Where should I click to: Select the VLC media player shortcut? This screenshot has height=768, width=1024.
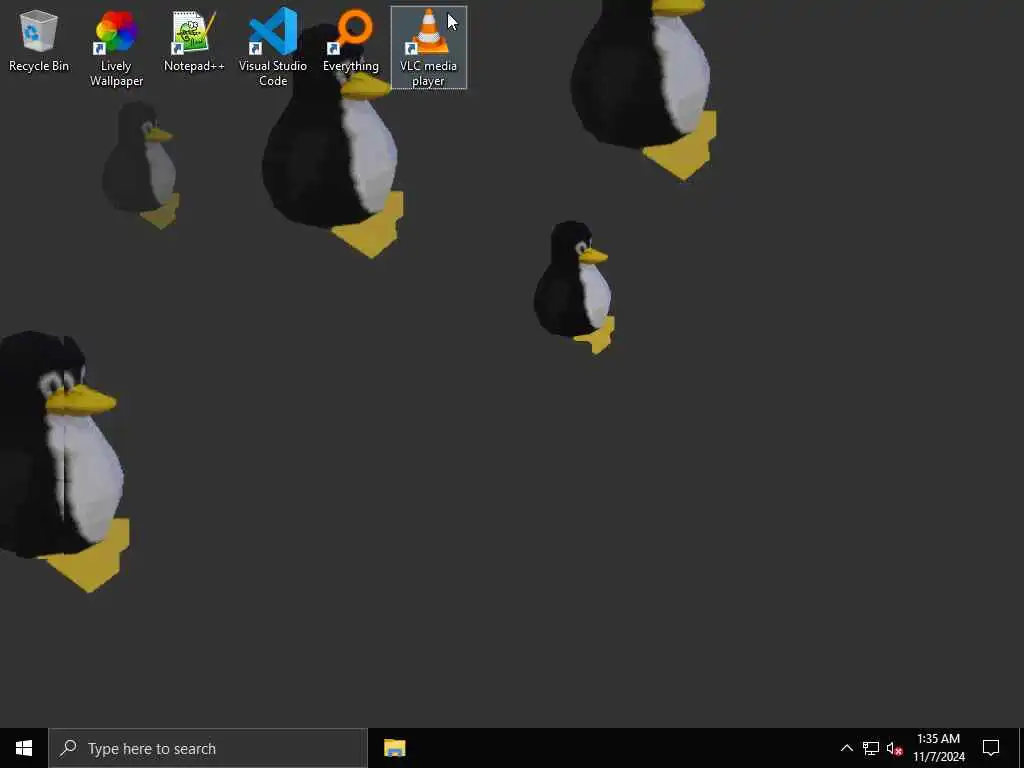point(428,48)
